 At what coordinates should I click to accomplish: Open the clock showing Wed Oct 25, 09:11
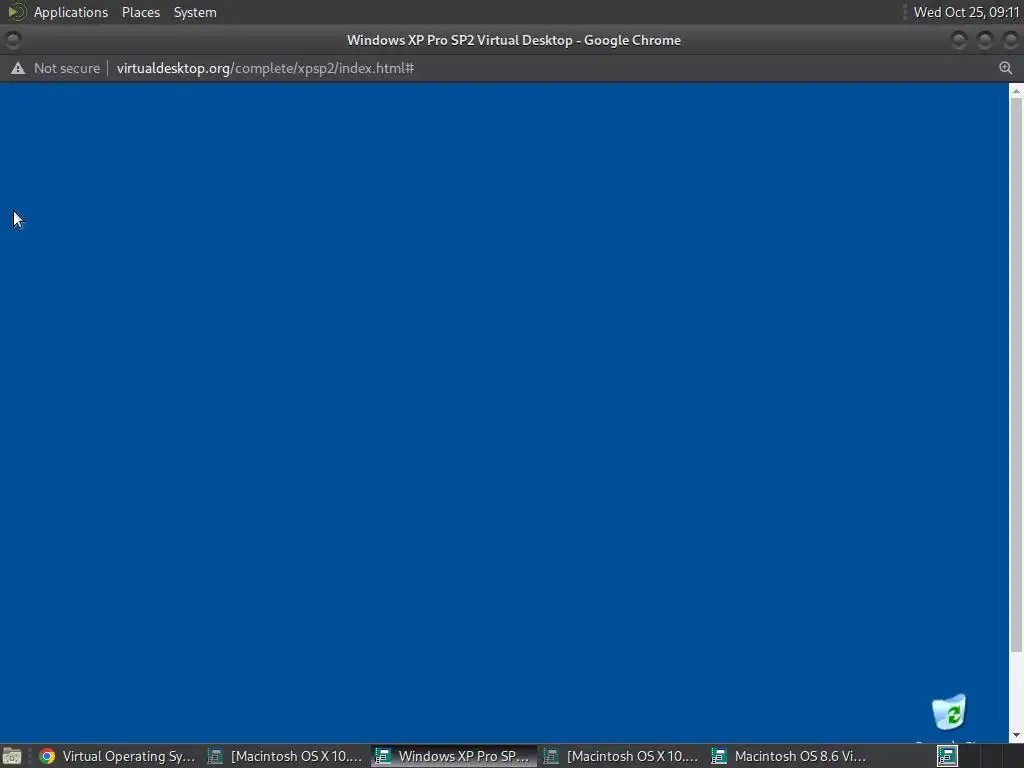point(966,12)
